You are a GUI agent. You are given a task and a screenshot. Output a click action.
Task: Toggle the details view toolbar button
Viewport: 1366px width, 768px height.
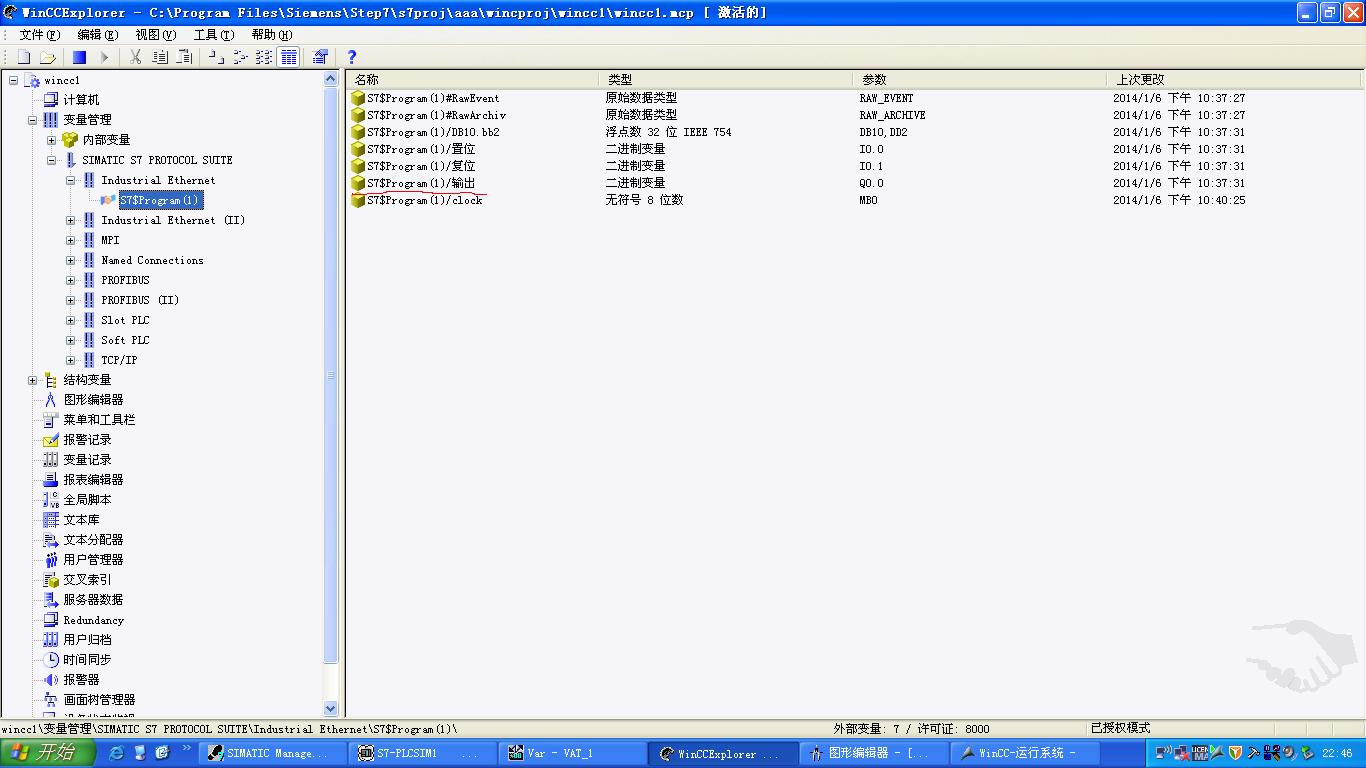(289, 57)
